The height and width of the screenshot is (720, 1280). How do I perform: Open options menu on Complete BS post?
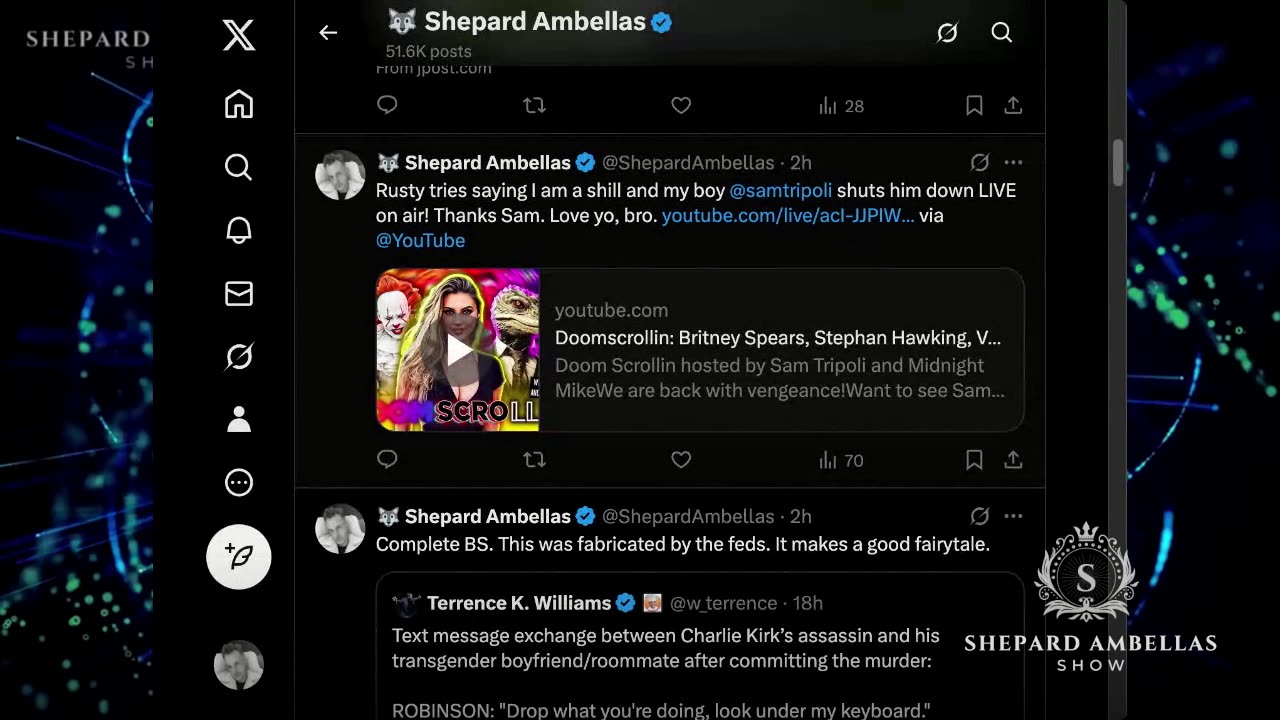[1013, 516]
